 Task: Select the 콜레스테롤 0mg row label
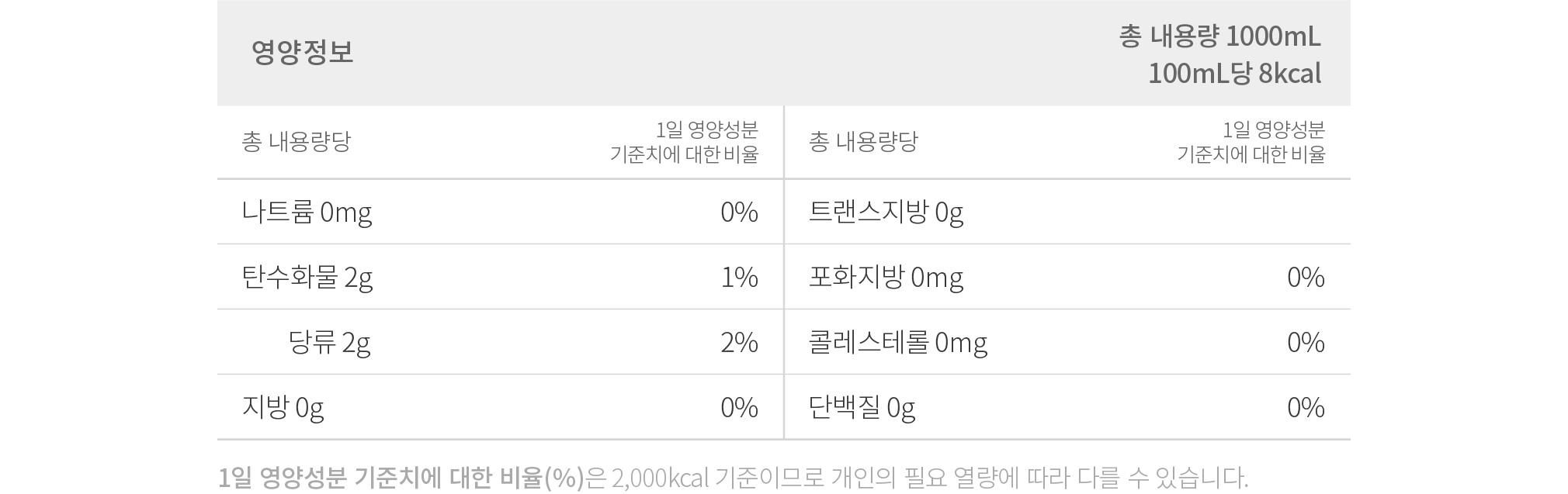click(898, 342)
